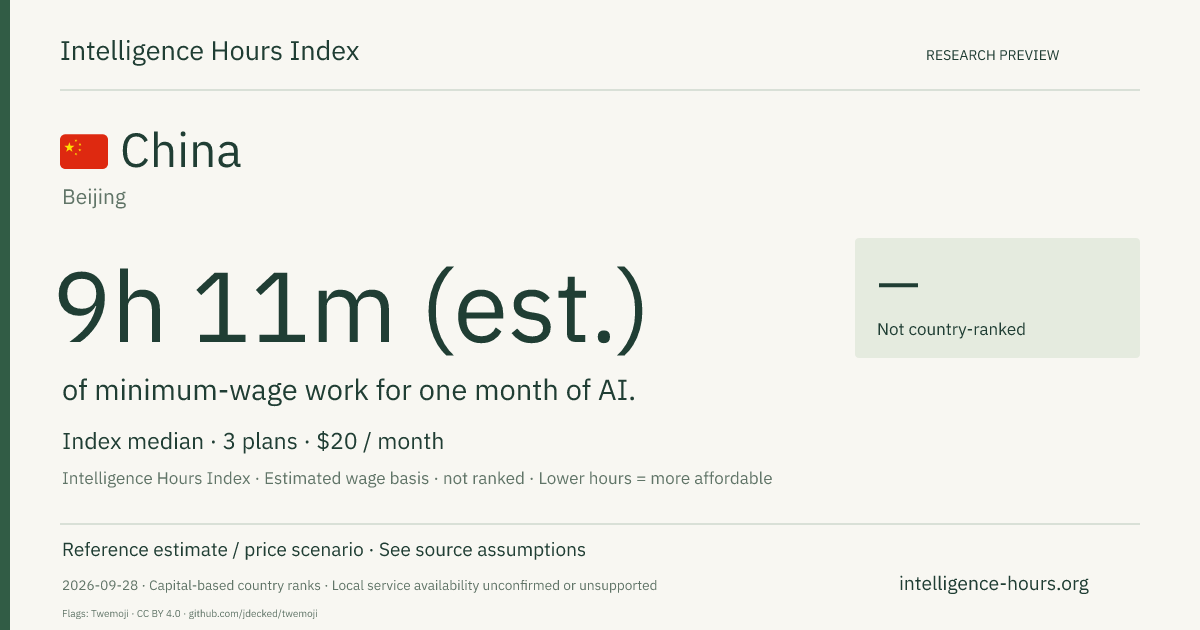This screenshot has width=1200, height=630.
Task: Click the dash icon in rank box
Action: pyautogui.click(x=897, y=285)
